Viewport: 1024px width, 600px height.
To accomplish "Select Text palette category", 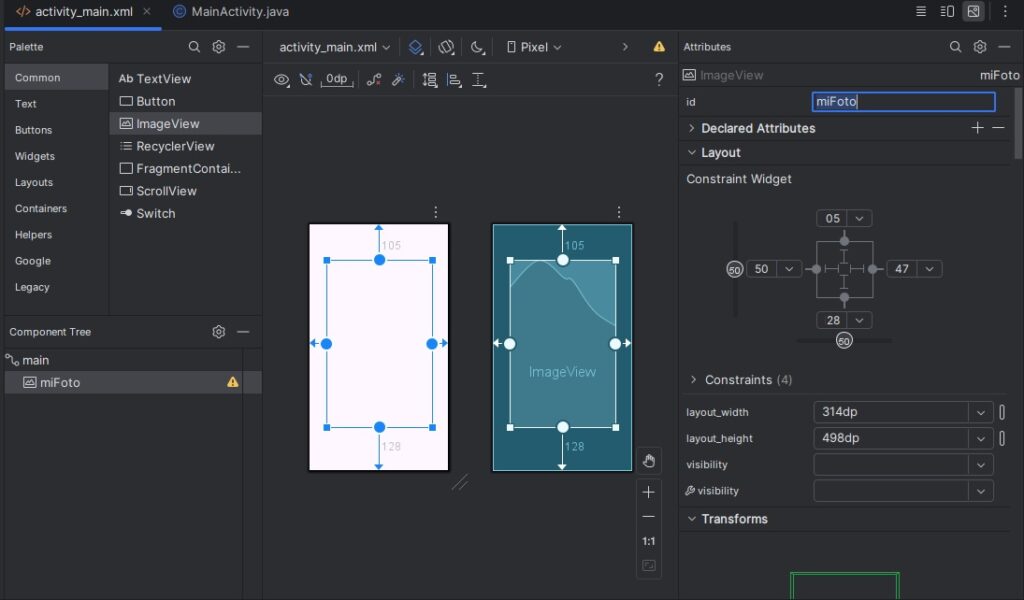I will pos(56,103).
